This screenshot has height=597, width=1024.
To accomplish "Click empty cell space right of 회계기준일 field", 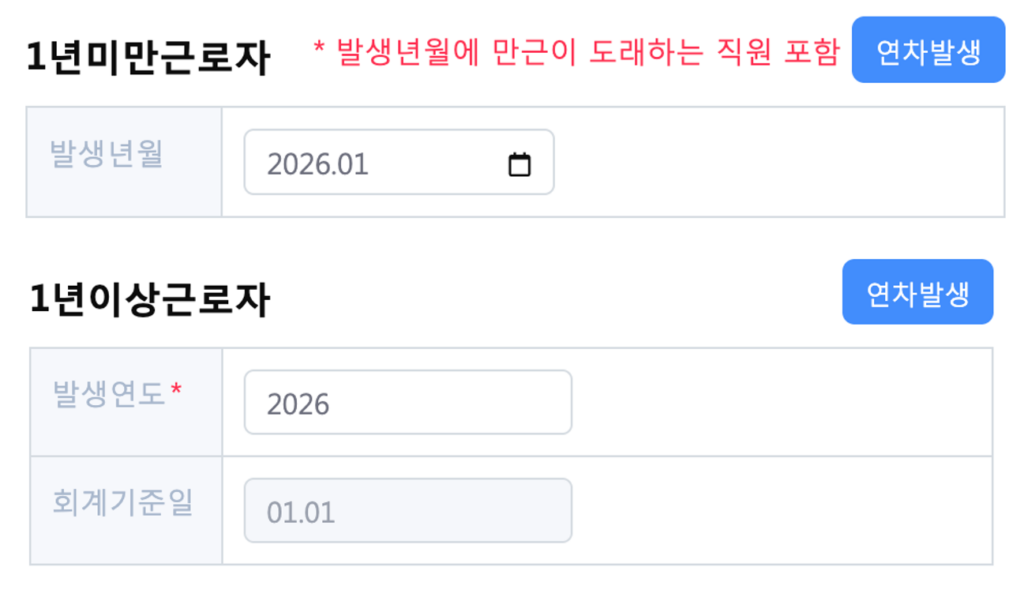I will (780, 511).
